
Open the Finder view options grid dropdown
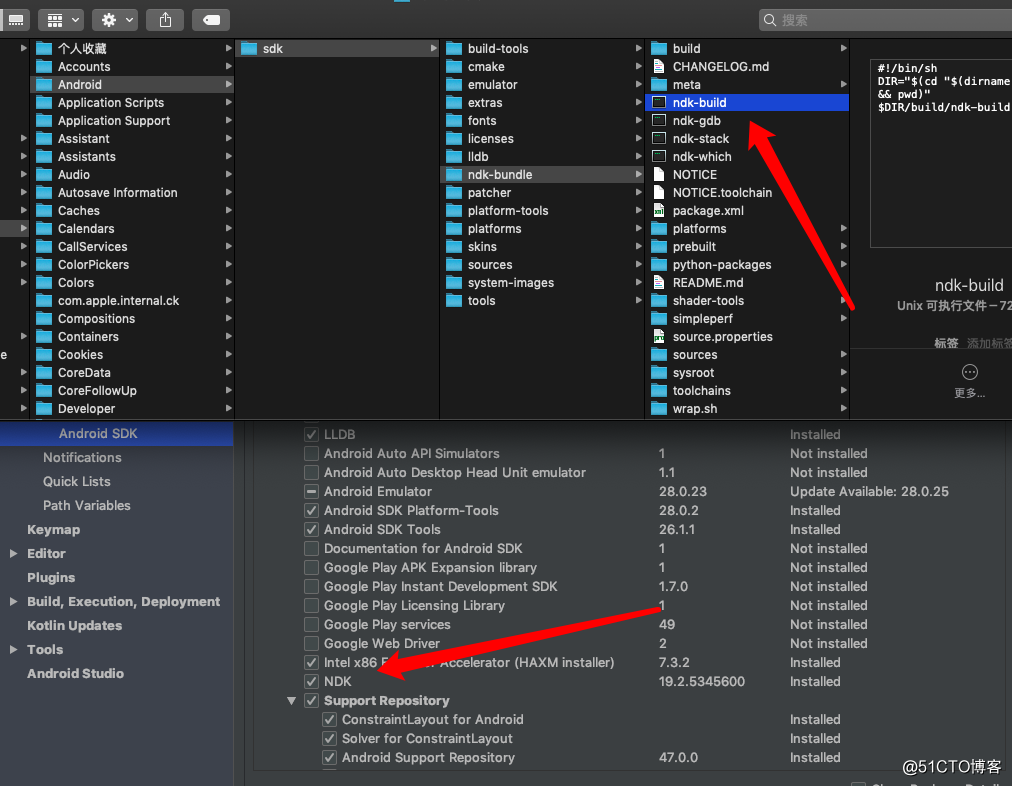tap(63, 20)
